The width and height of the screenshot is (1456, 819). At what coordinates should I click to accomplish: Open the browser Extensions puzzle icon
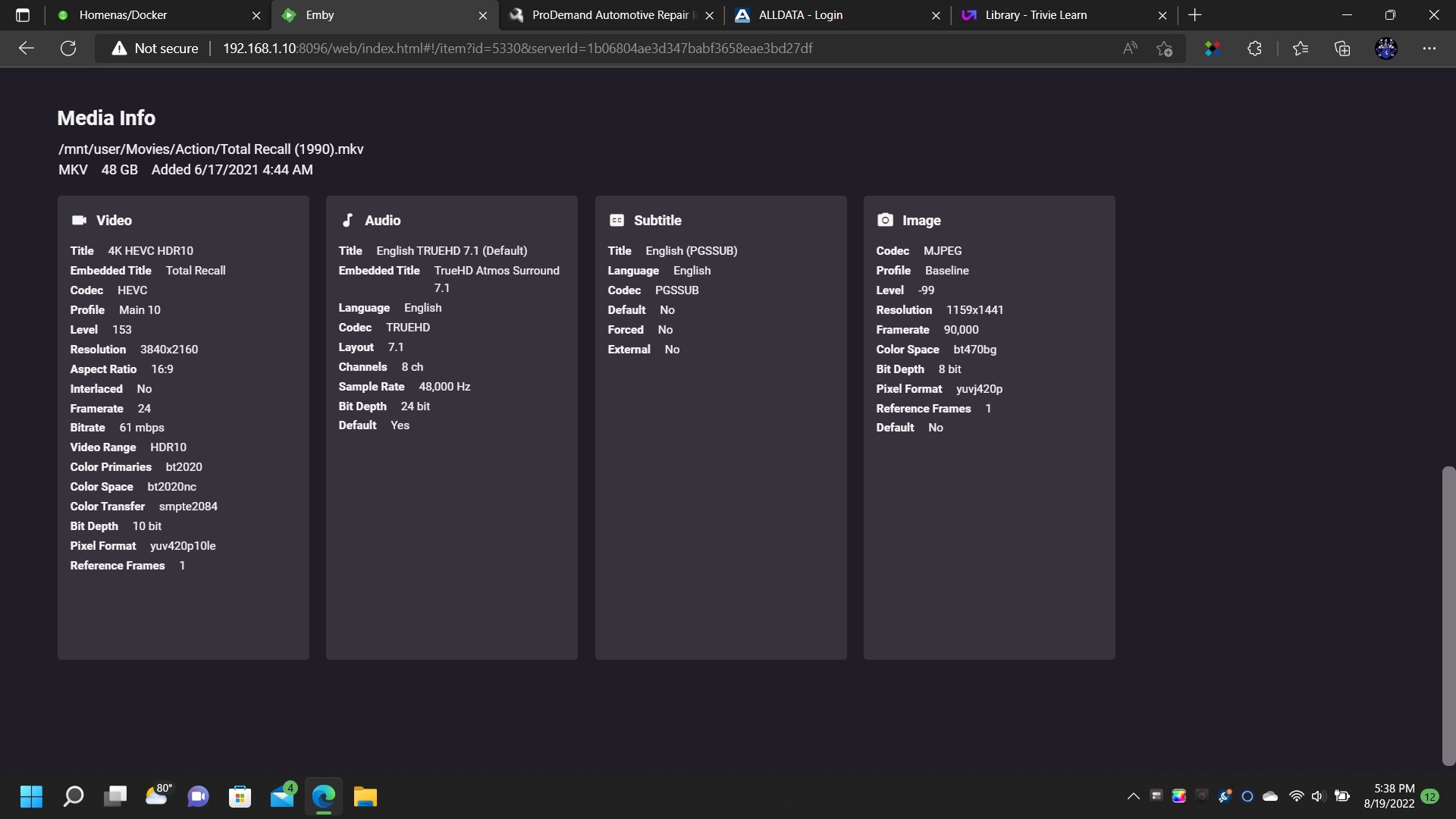[1254, 49]
